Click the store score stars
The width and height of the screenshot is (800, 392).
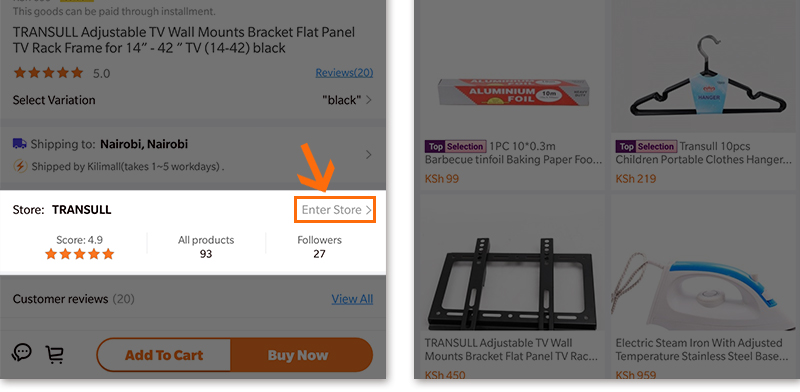[80, 254]
